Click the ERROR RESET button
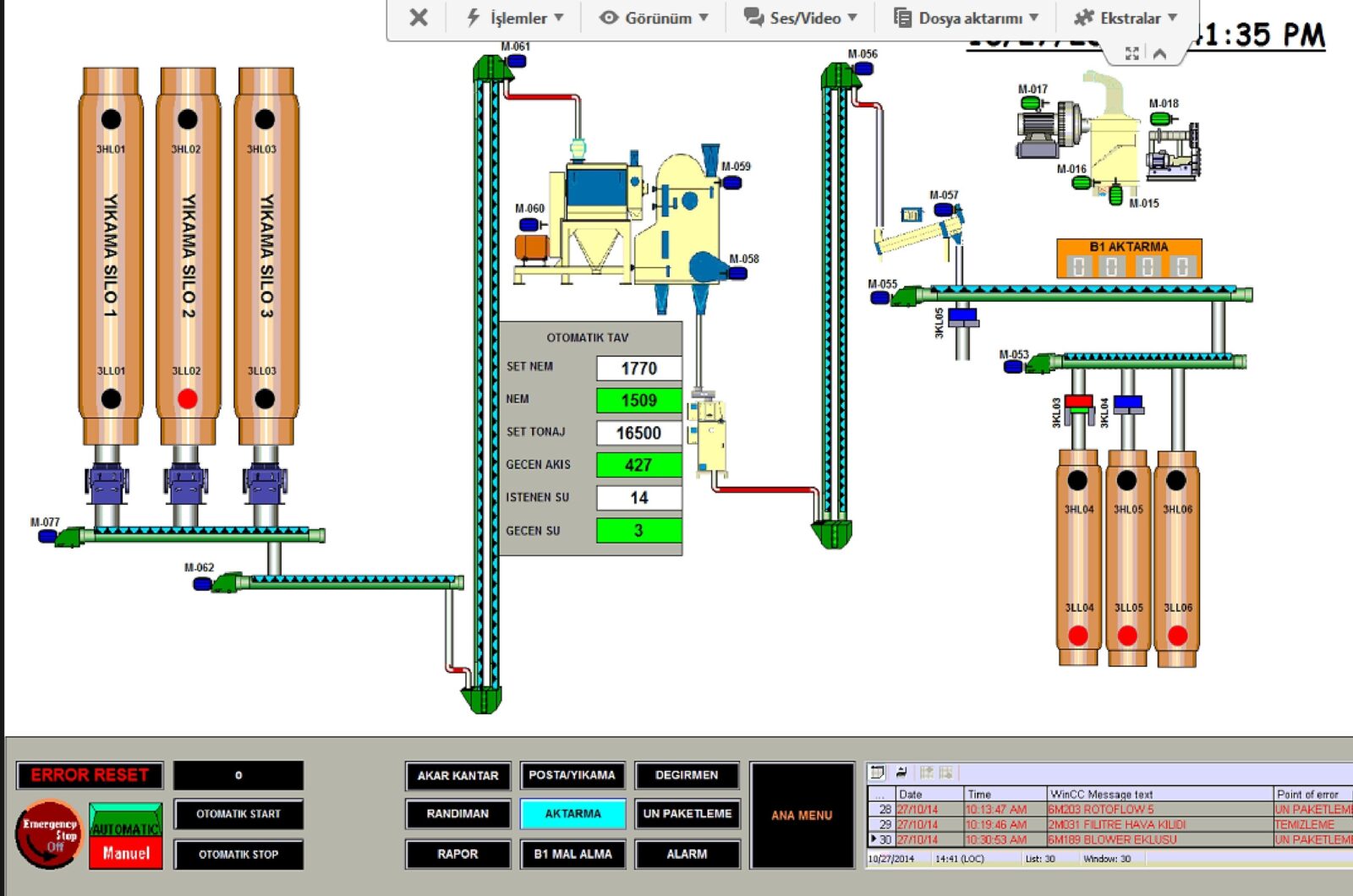Viewport: 1353px width, 896px height. point(90,775)
